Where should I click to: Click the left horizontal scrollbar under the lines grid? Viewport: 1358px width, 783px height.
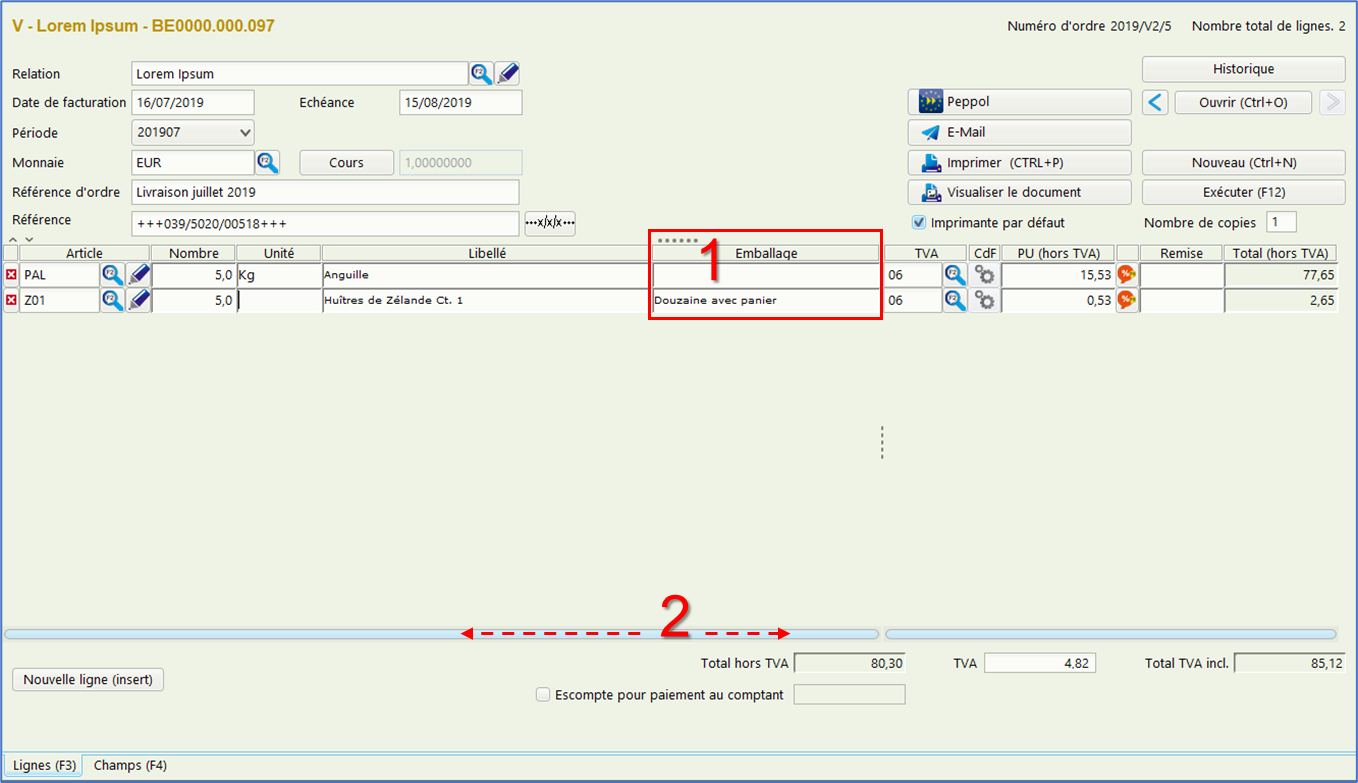pyautogui.click(x=441, y=634)
